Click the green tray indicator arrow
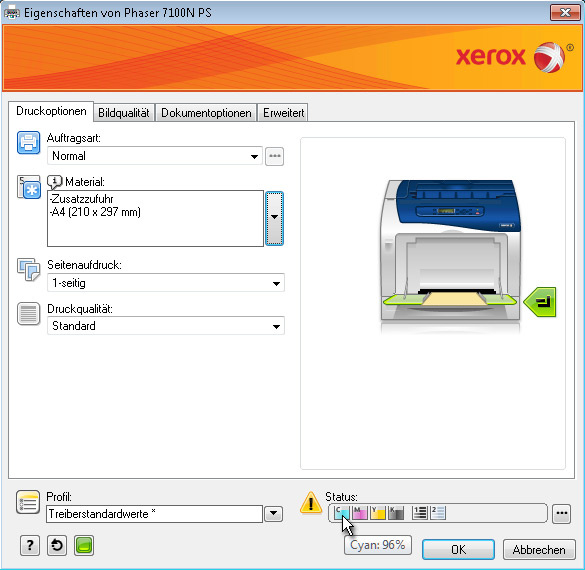This screenshot has width=585, height=570. pos(540,302)
